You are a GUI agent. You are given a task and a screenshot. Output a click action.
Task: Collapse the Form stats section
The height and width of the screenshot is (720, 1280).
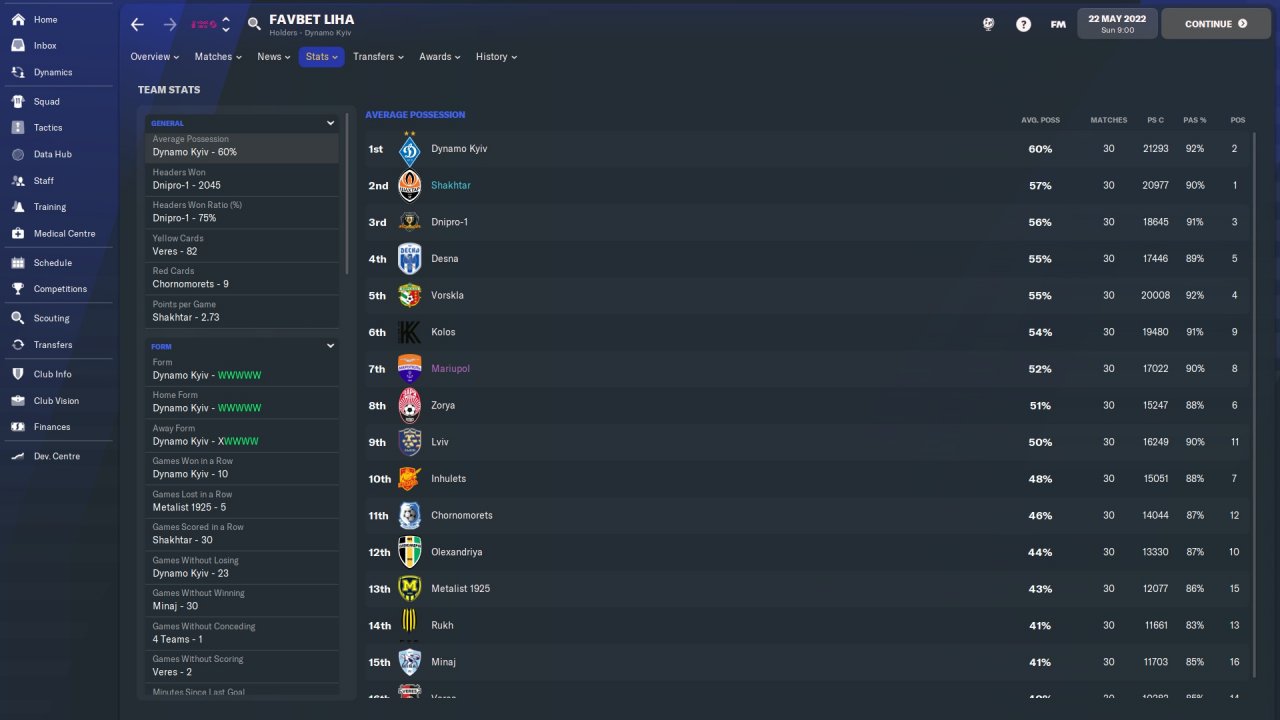coord(330,346)
